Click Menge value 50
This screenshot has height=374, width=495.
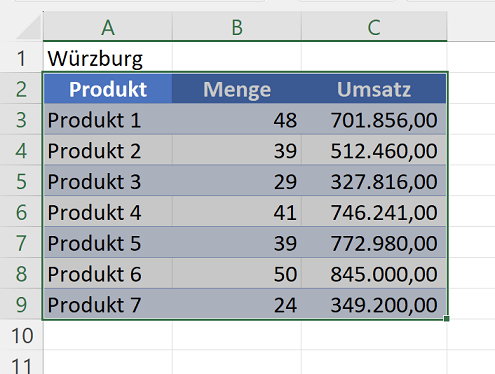237,274
